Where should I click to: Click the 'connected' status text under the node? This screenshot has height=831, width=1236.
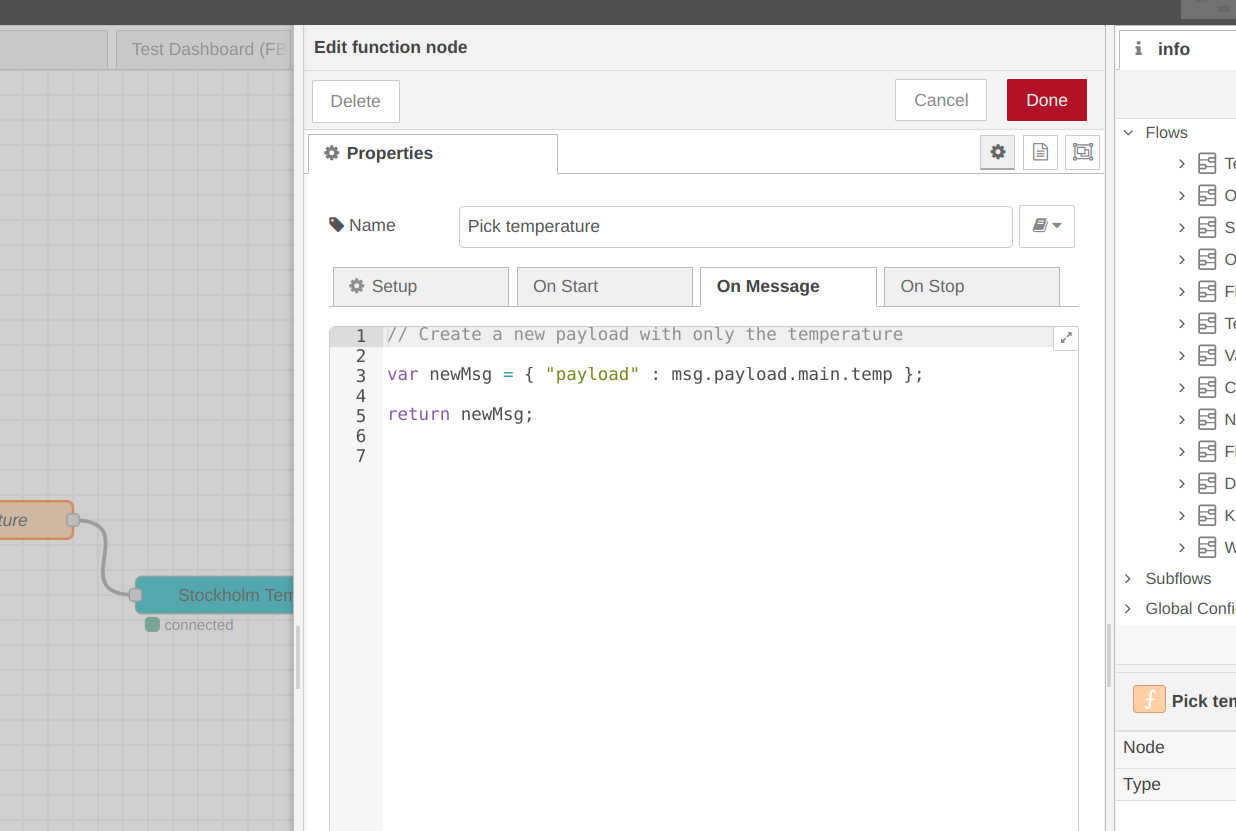[199, 625]
